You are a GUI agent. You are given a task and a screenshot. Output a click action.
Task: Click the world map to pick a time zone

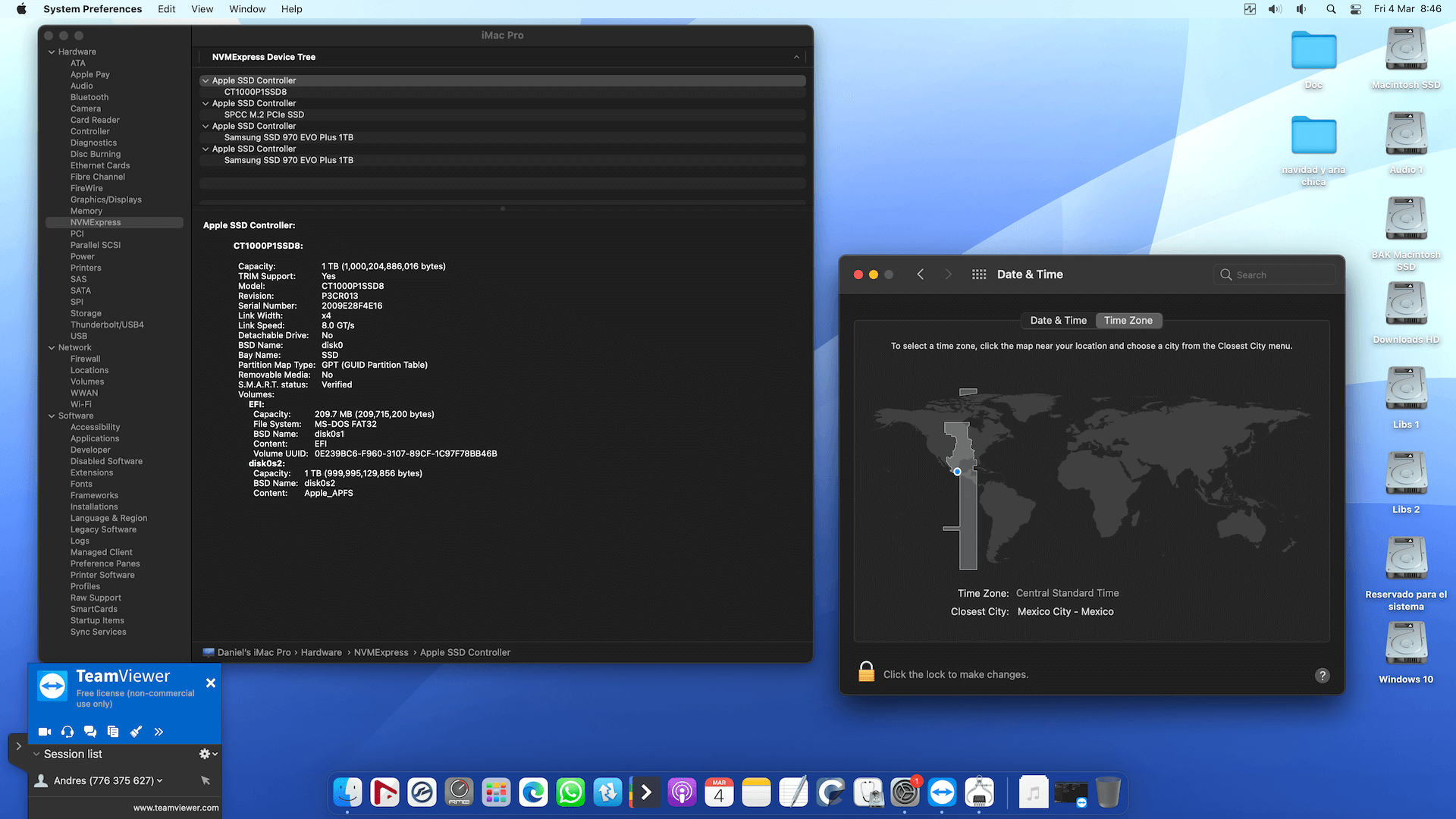1092,478
